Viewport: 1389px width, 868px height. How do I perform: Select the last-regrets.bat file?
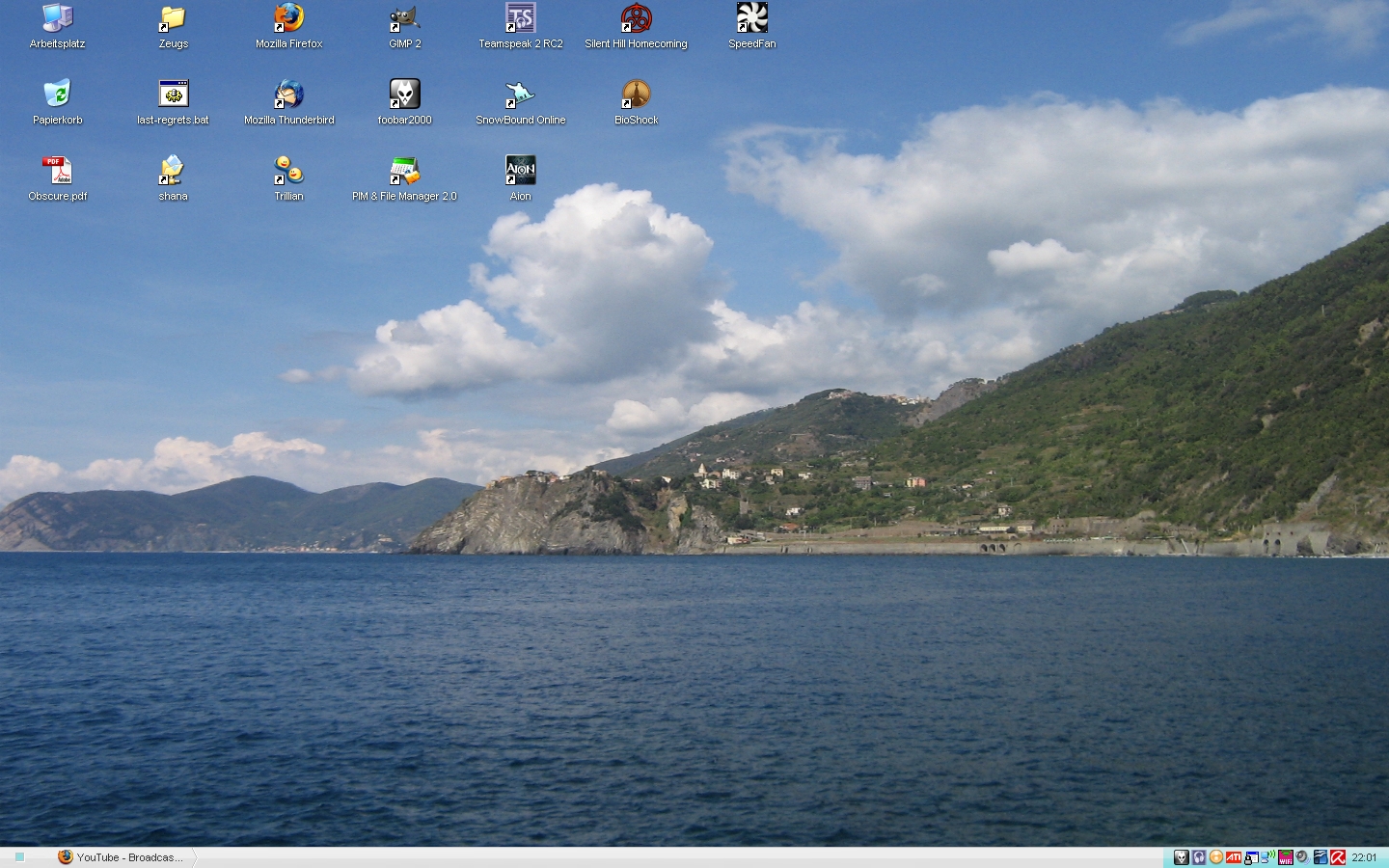(x=174, y=95)
